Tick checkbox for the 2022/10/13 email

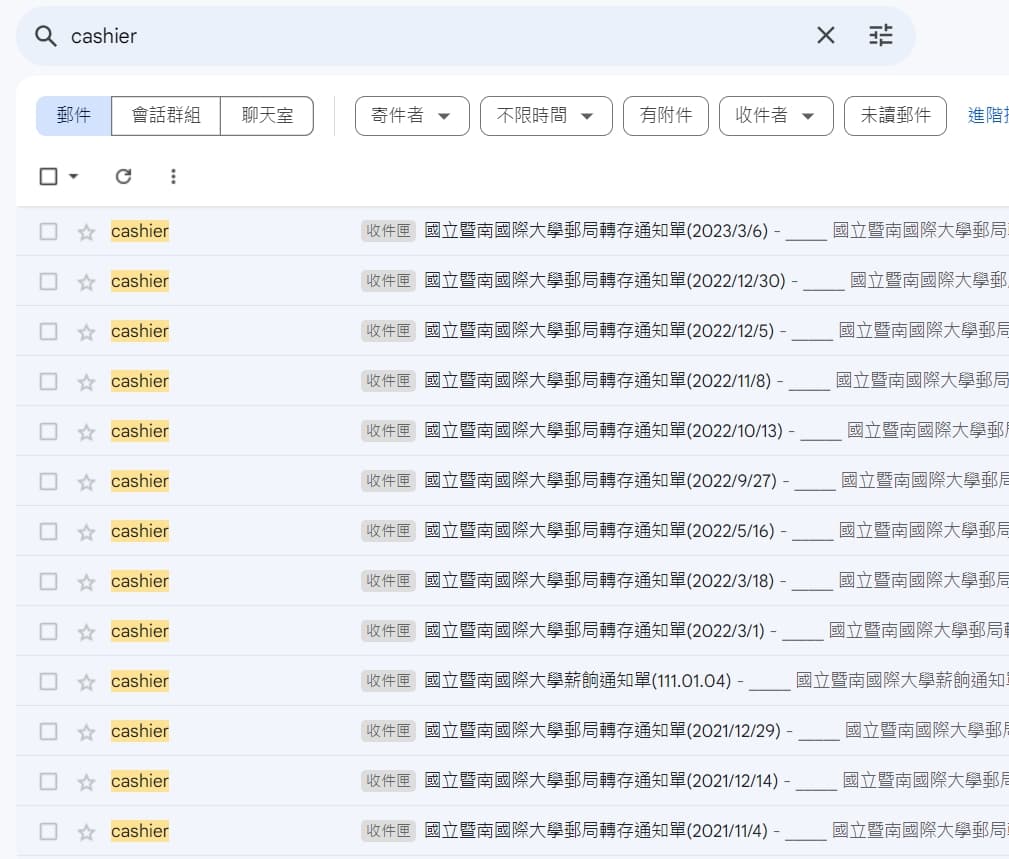48,431
